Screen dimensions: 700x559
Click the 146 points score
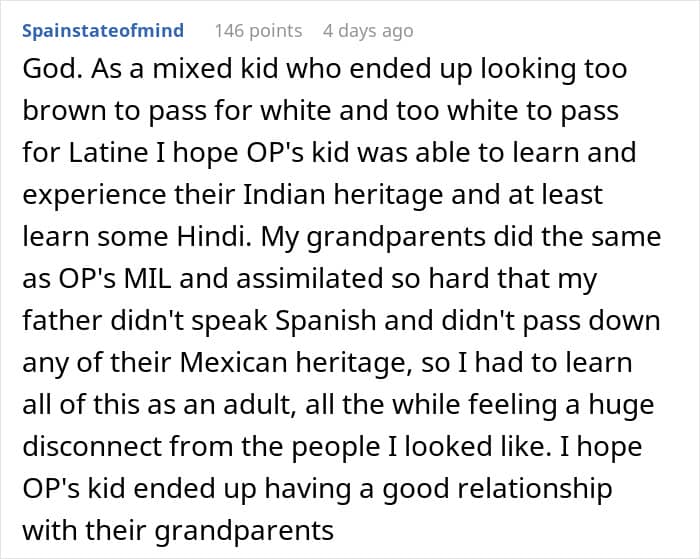click(258, 31)
